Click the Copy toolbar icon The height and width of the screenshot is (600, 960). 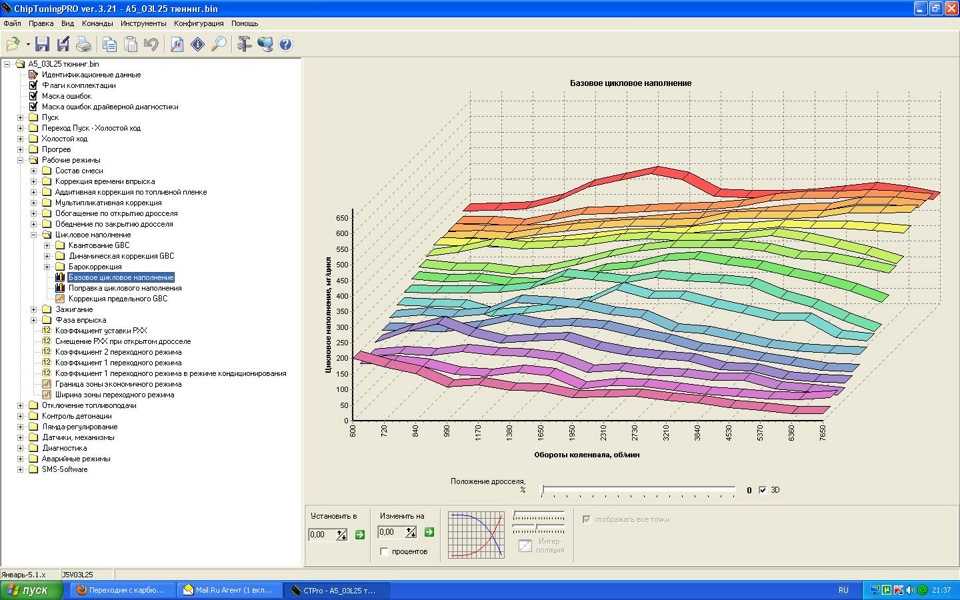click(x=109, y=44)
